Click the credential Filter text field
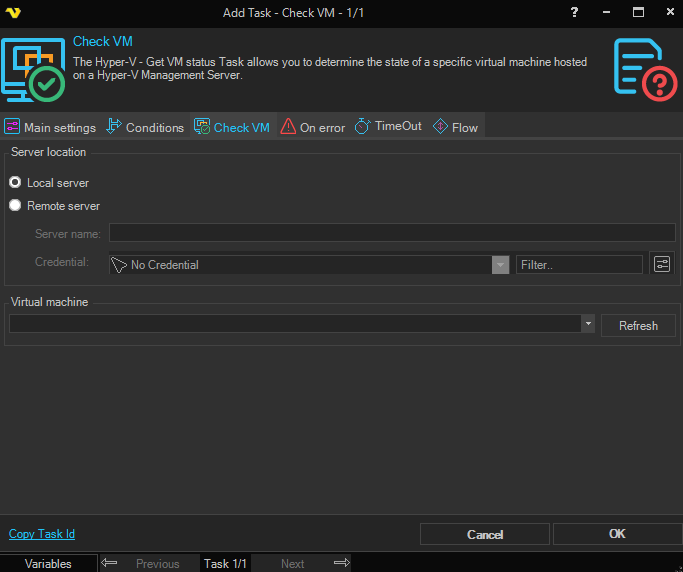Viewport: 683px width, 572px height. (x=579, y=265)
